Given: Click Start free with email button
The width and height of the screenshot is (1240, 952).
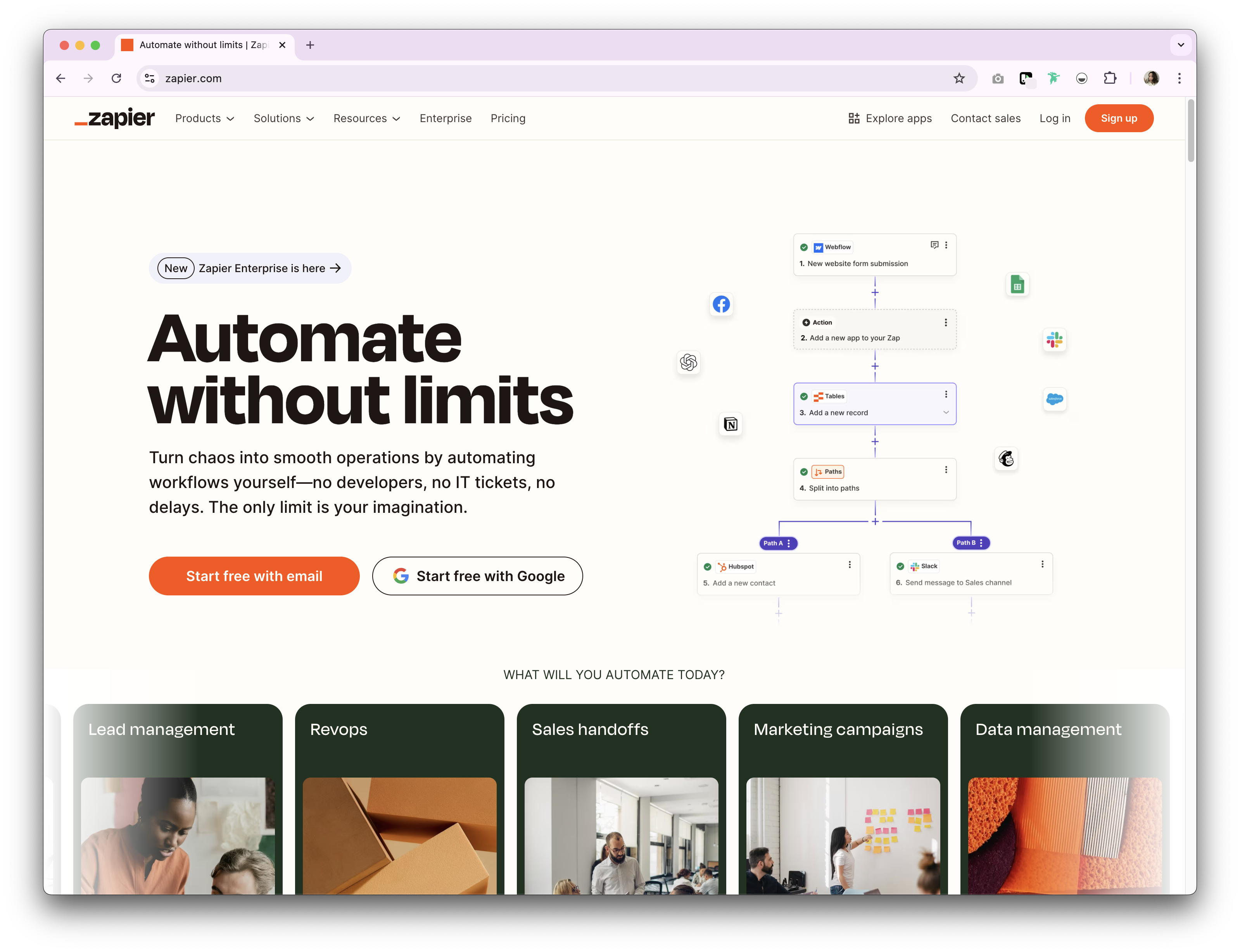Looking at the screenshot, I should (254, 576).
